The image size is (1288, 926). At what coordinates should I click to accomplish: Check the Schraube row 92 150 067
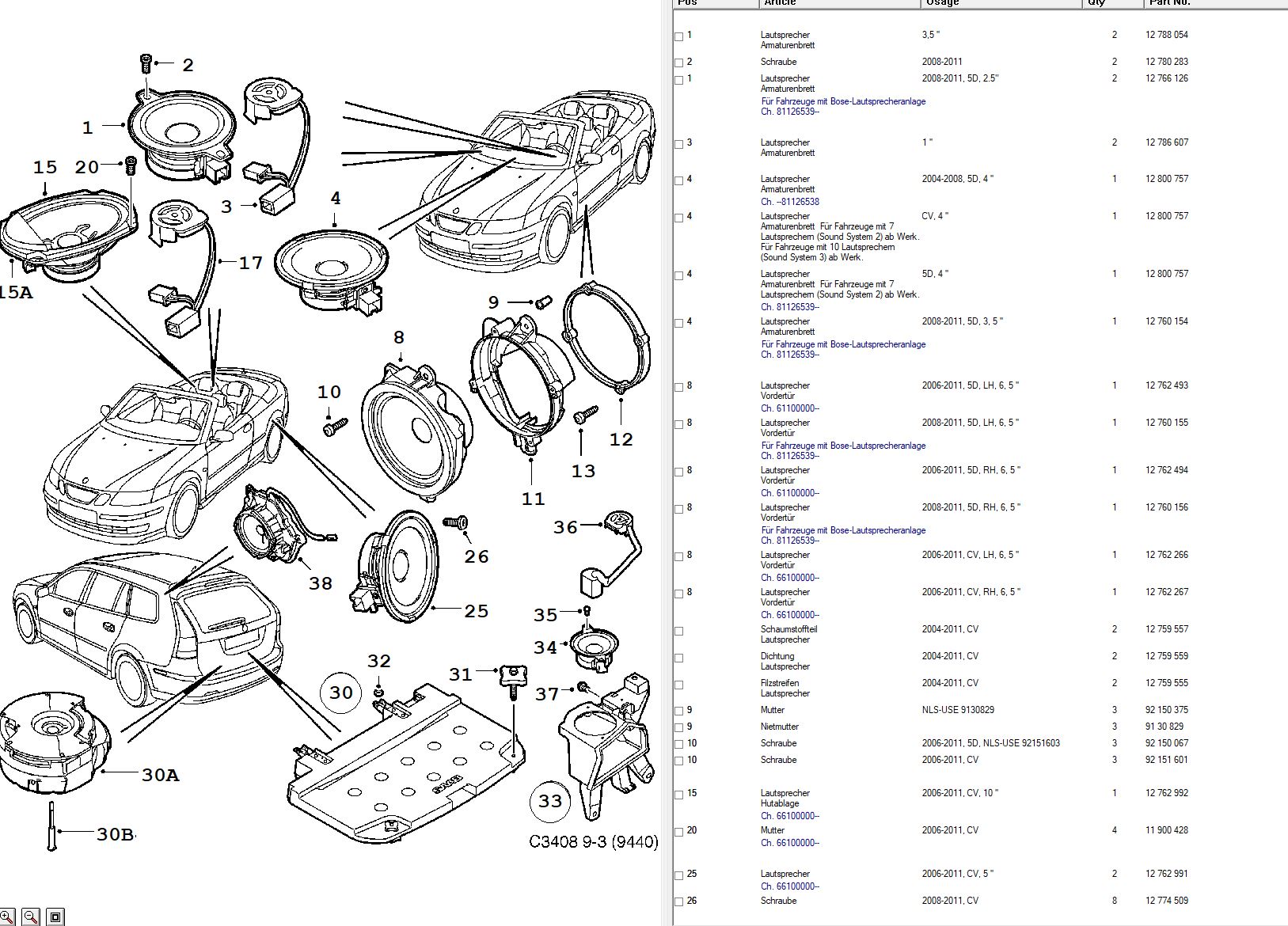[x=678, y=745]
